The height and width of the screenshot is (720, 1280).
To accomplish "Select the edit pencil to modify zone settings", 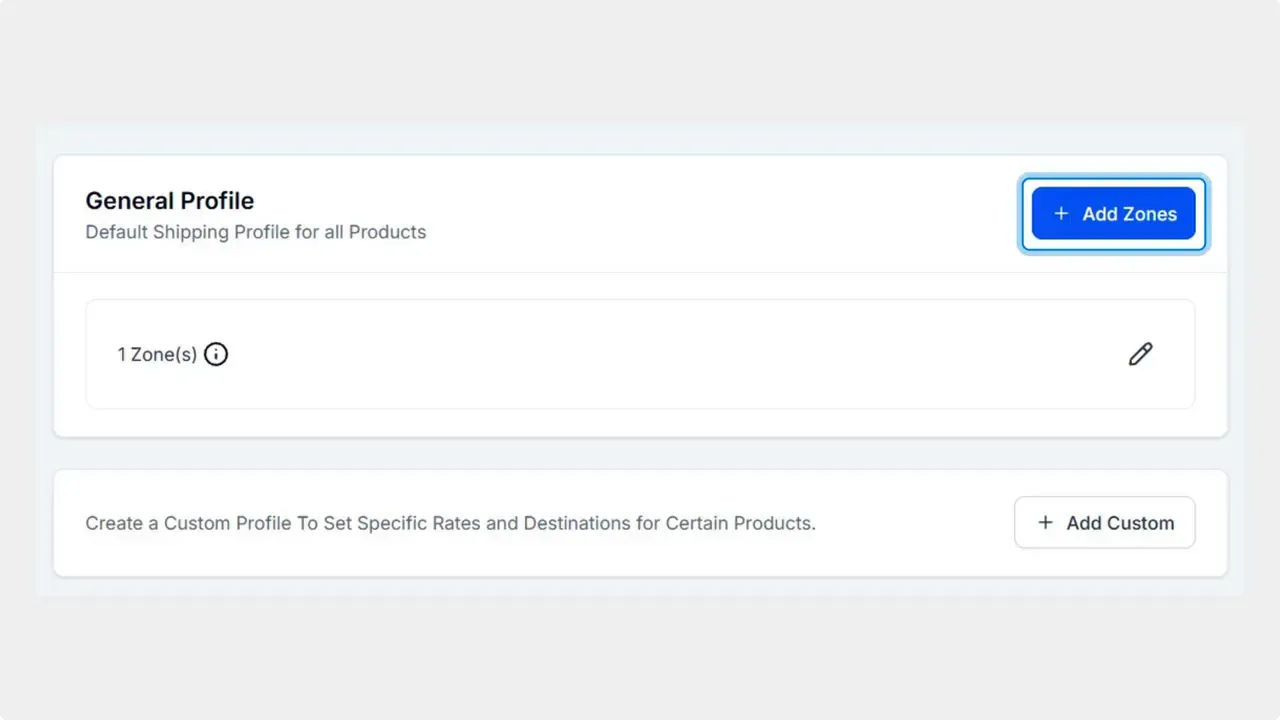I will 1140,354.
